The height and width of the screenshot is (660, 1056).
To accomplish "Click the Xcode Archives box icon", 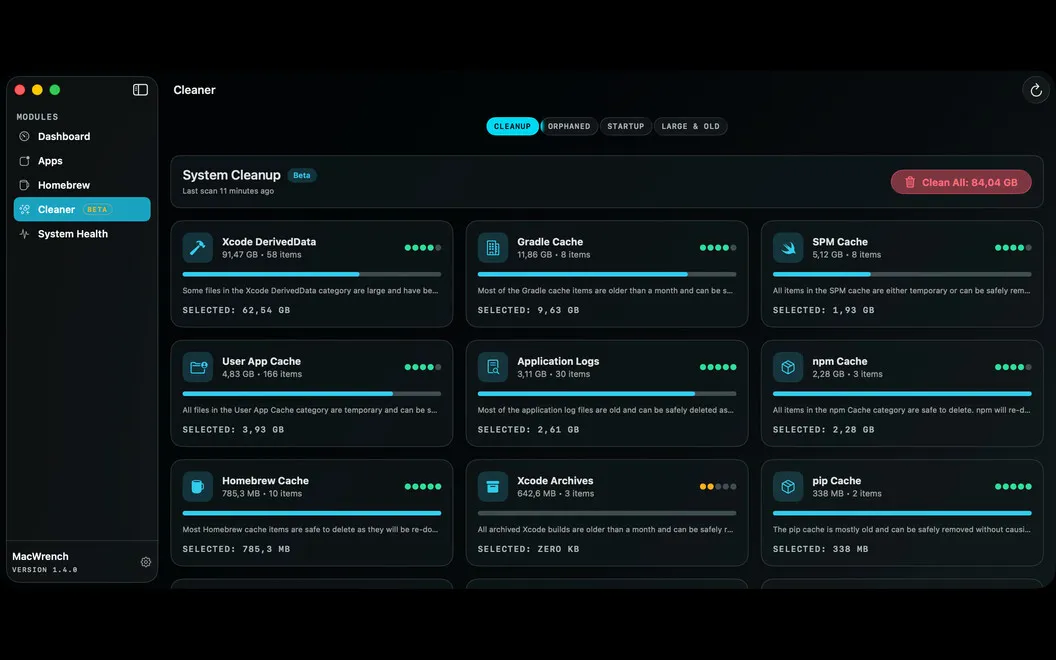I will coord(493,486).
